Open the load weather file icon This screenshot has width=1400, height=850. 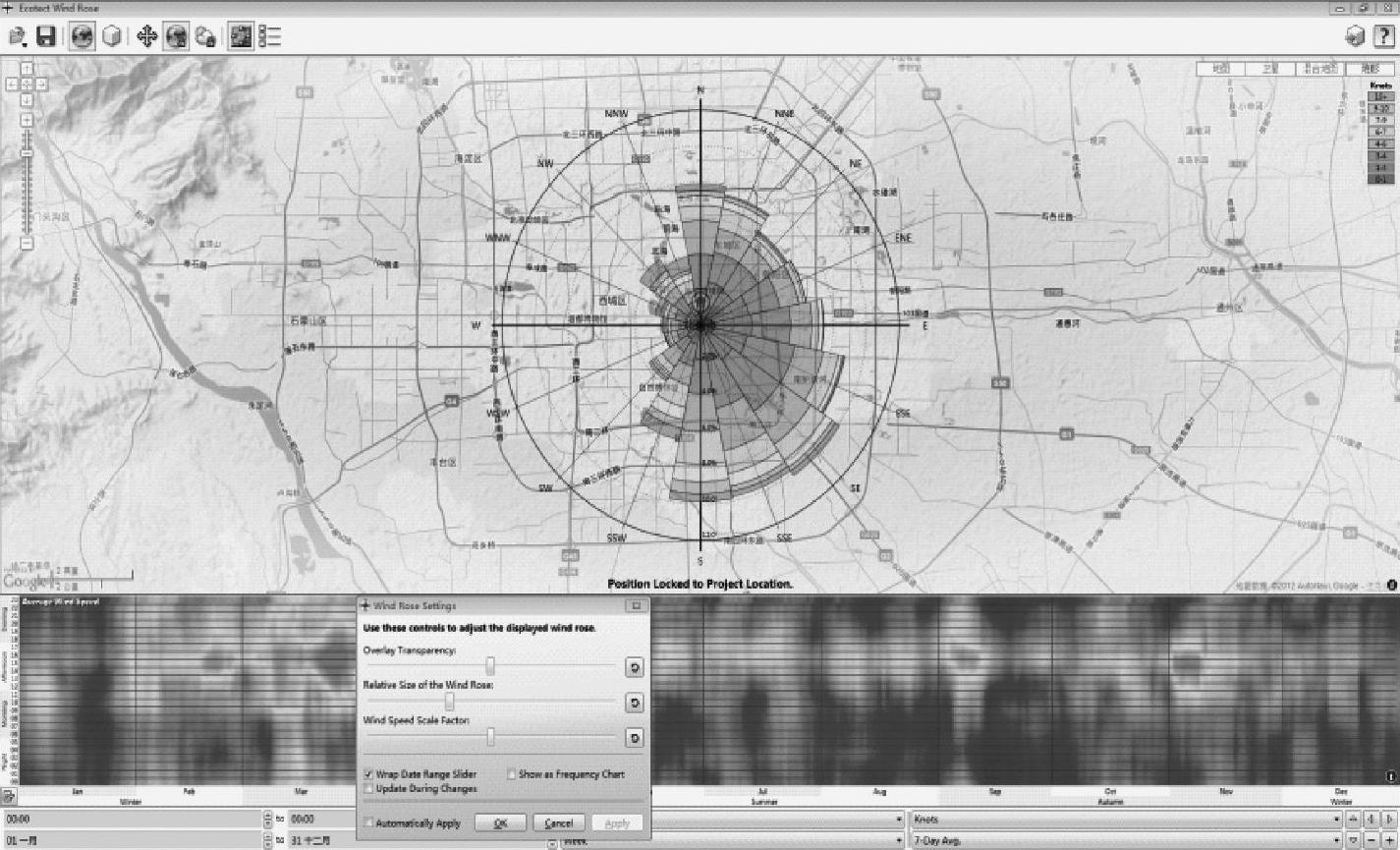point(17,36)
